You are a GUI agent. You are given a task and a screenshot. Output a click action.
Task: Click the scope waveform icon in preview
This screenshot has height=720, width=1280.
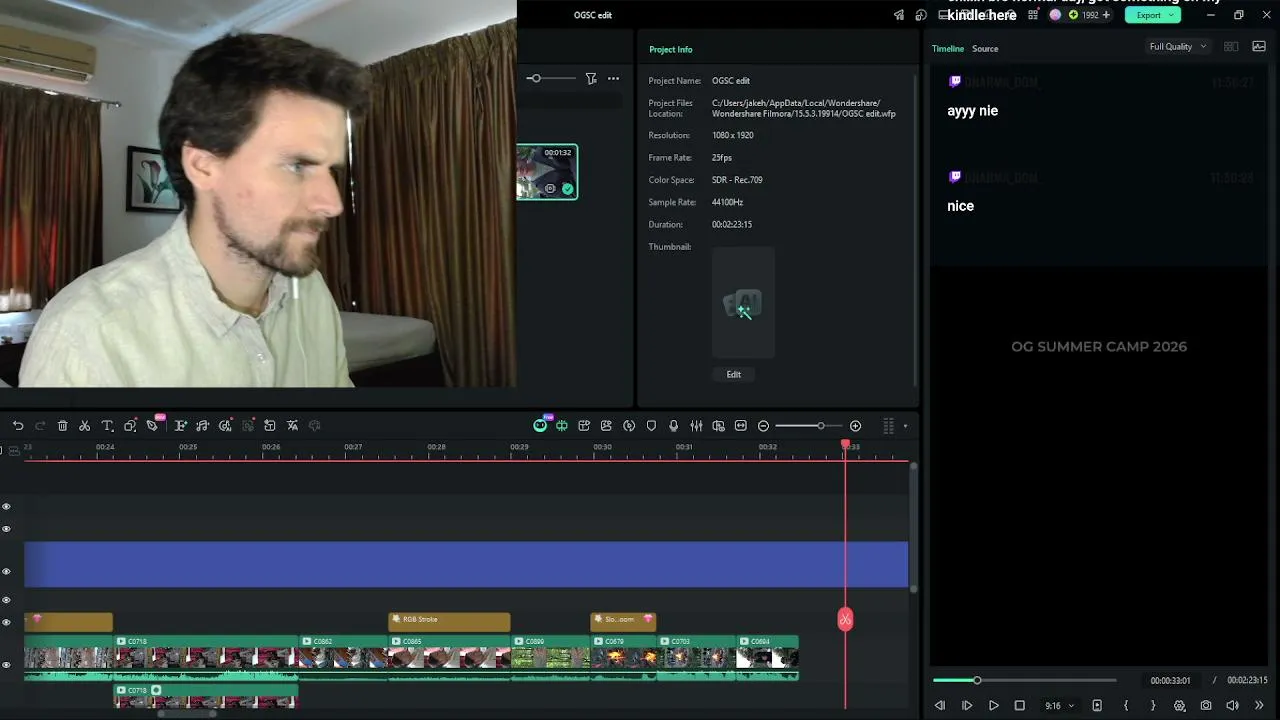pos(1259,47)
